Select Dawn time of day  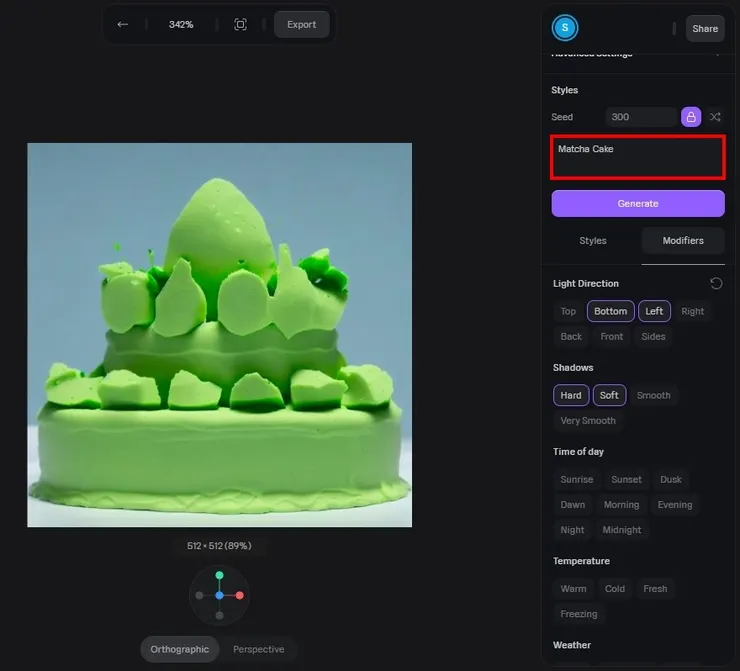pos(572,504)
